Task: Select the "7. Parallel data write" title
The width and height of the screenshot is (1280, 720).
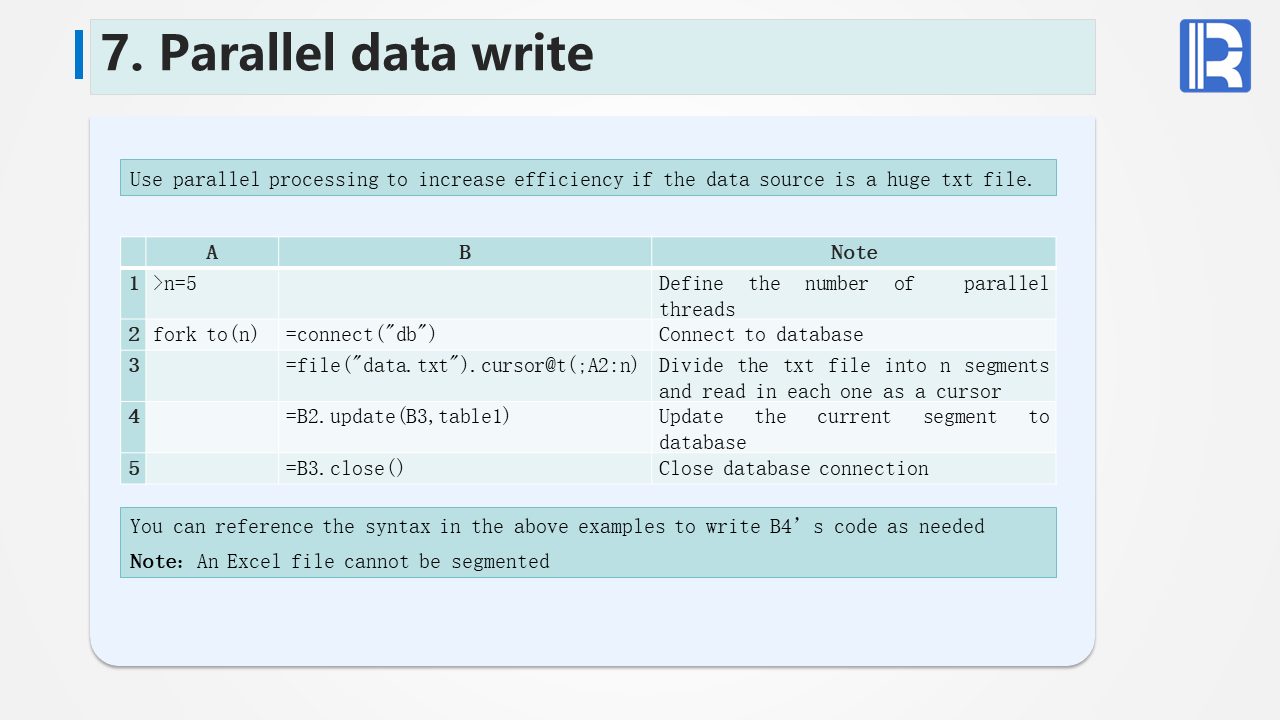Action: (x=347, y=54)
